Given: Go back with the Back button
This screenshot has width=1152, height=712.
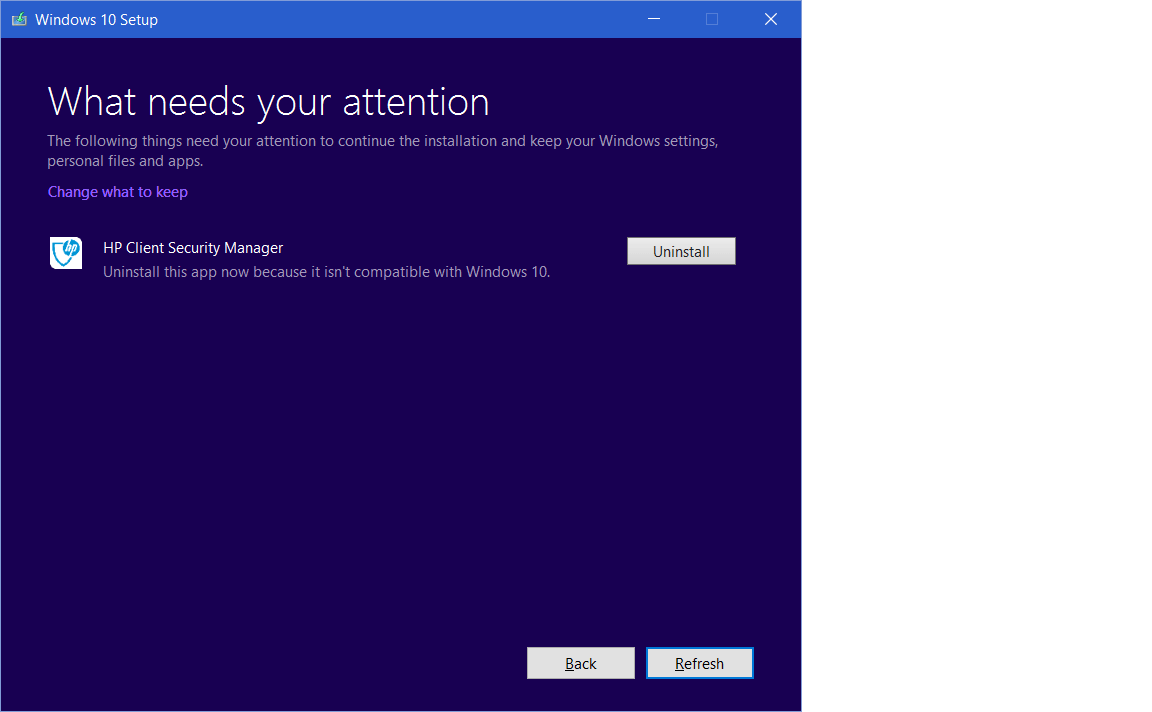Looking at the screenshot, I should (x=580, y=664).
